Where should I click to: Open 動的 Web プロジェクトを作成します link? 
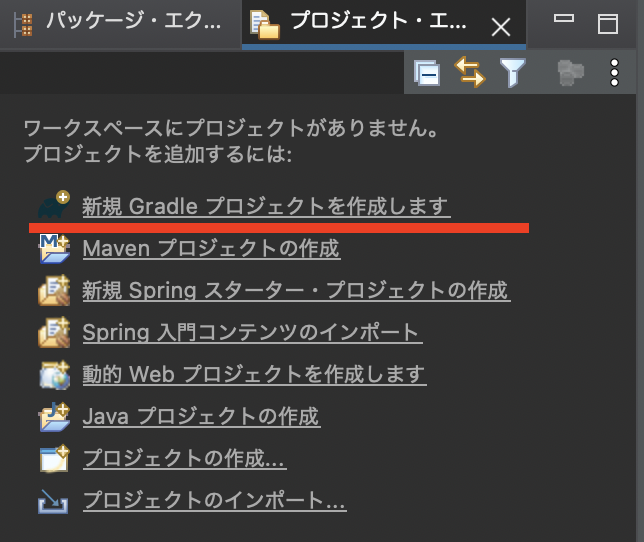click(x=254, y=374)
